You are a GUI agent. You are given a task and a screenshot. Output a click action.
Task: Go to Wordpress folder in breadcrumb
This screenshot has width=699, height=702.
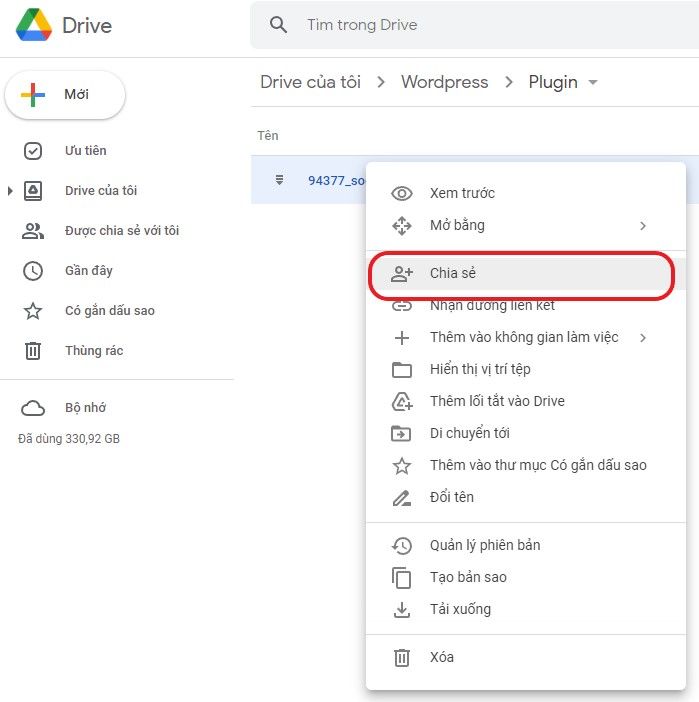click(444, 82)
